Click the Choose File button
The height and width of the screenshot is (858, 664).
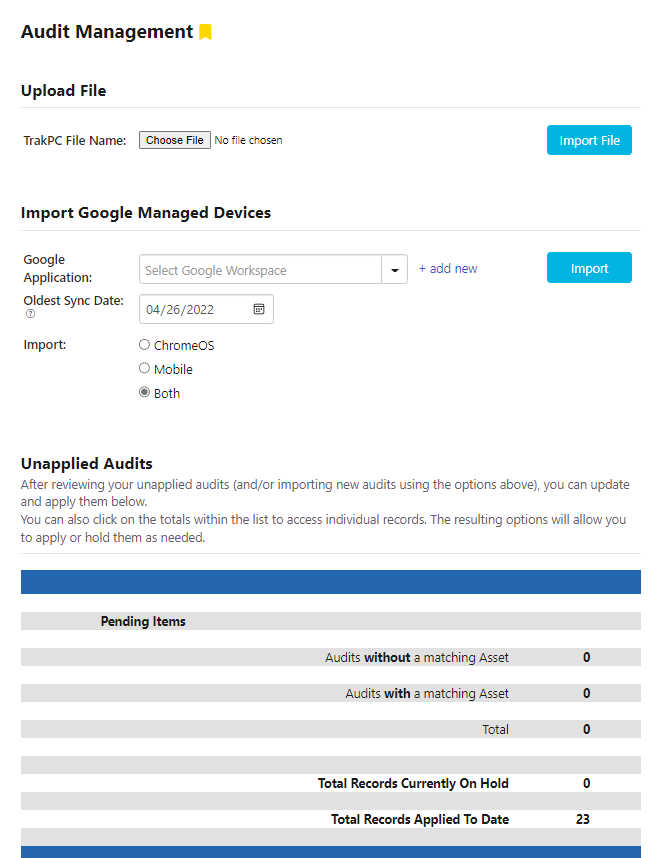tap(175, 140)
